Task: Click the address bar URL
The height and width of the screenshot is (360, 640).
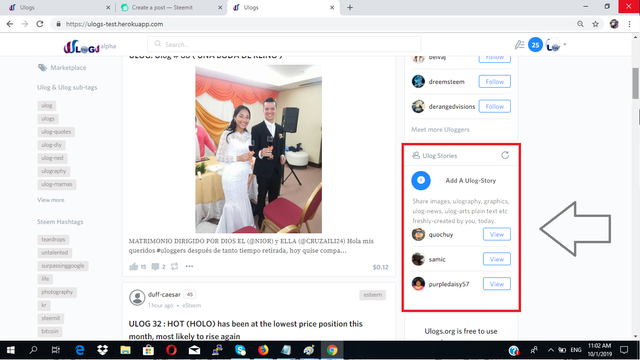Action: coord(114,24)
